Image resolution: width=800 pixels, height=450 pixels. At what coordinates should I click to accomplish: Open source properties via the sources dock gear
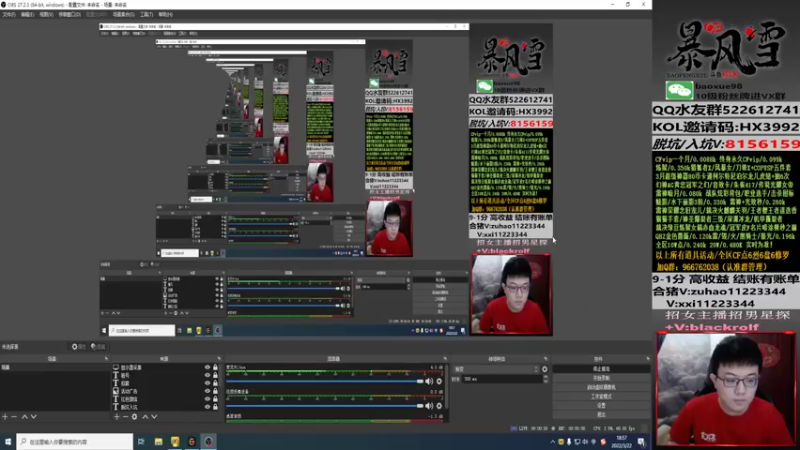point(135,417)
